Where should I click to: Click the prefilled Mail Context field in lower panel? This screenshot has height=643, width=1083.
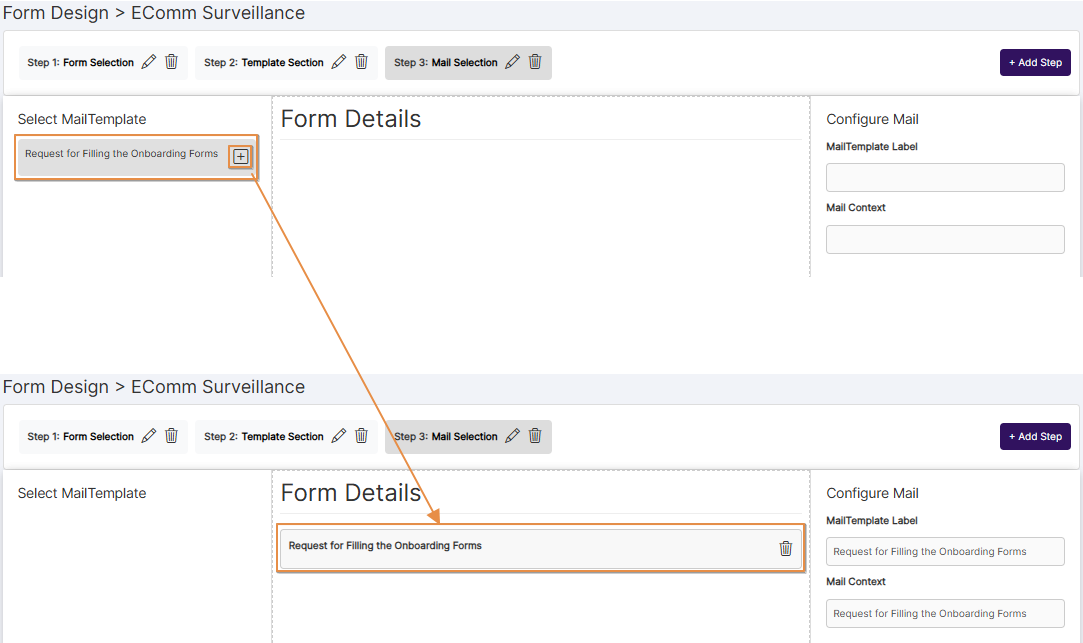pyautogui.click(x=944, y=613)
